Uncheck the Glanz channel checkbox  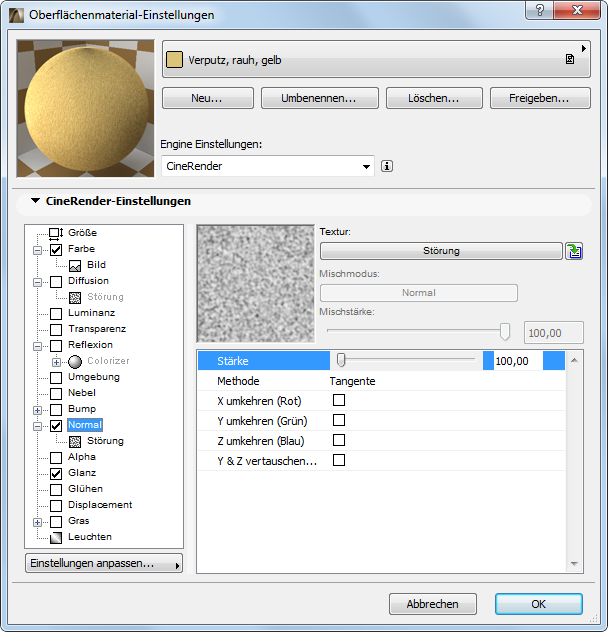[x=56, y=474]
